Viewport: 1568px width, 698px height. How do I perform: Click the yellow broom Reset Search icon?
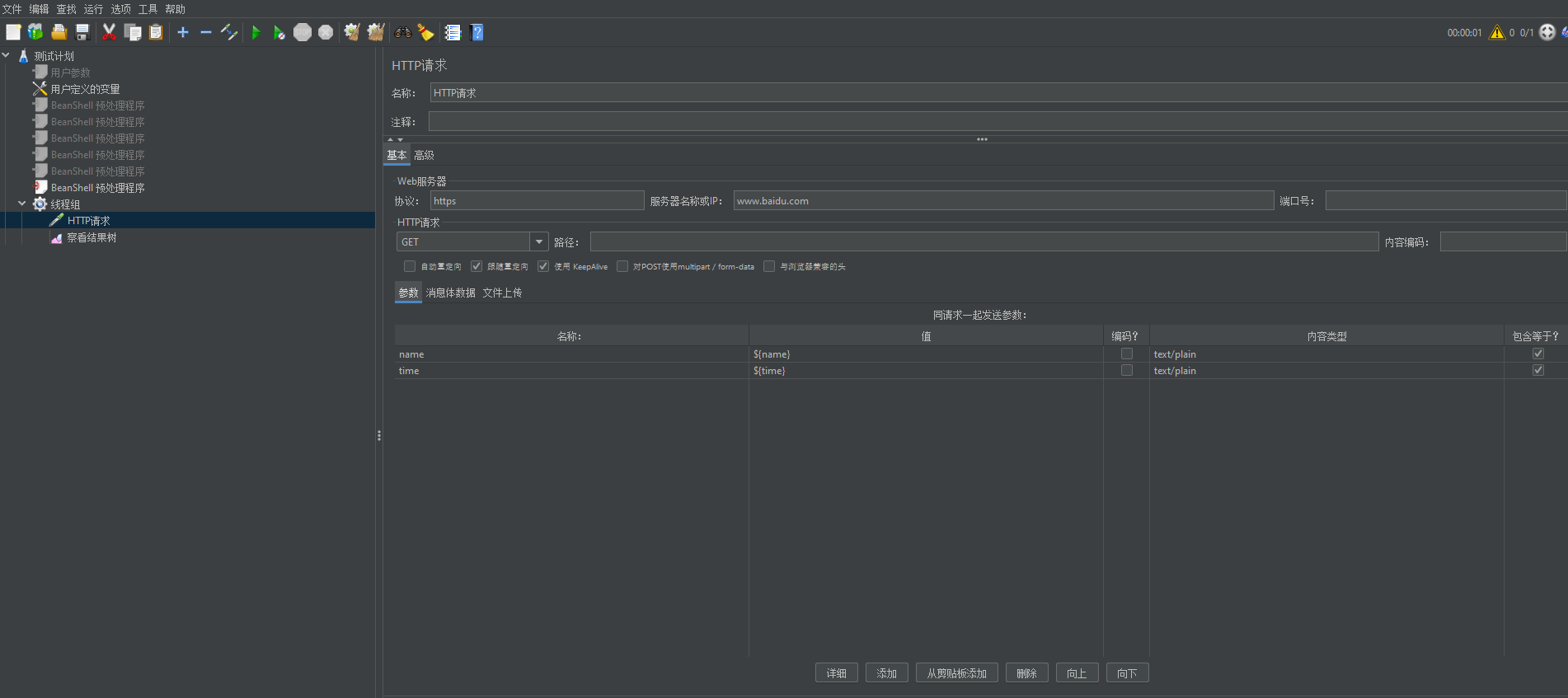tap(425, 32)
